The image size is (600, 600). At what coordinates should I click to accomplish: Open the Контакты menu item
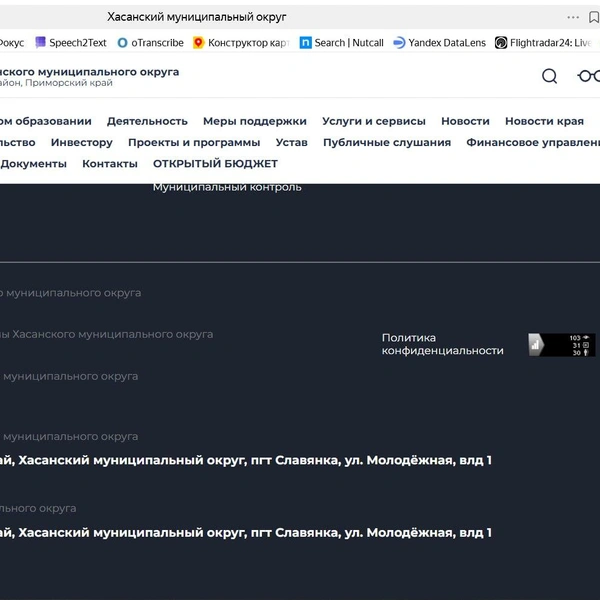(110, 164)
